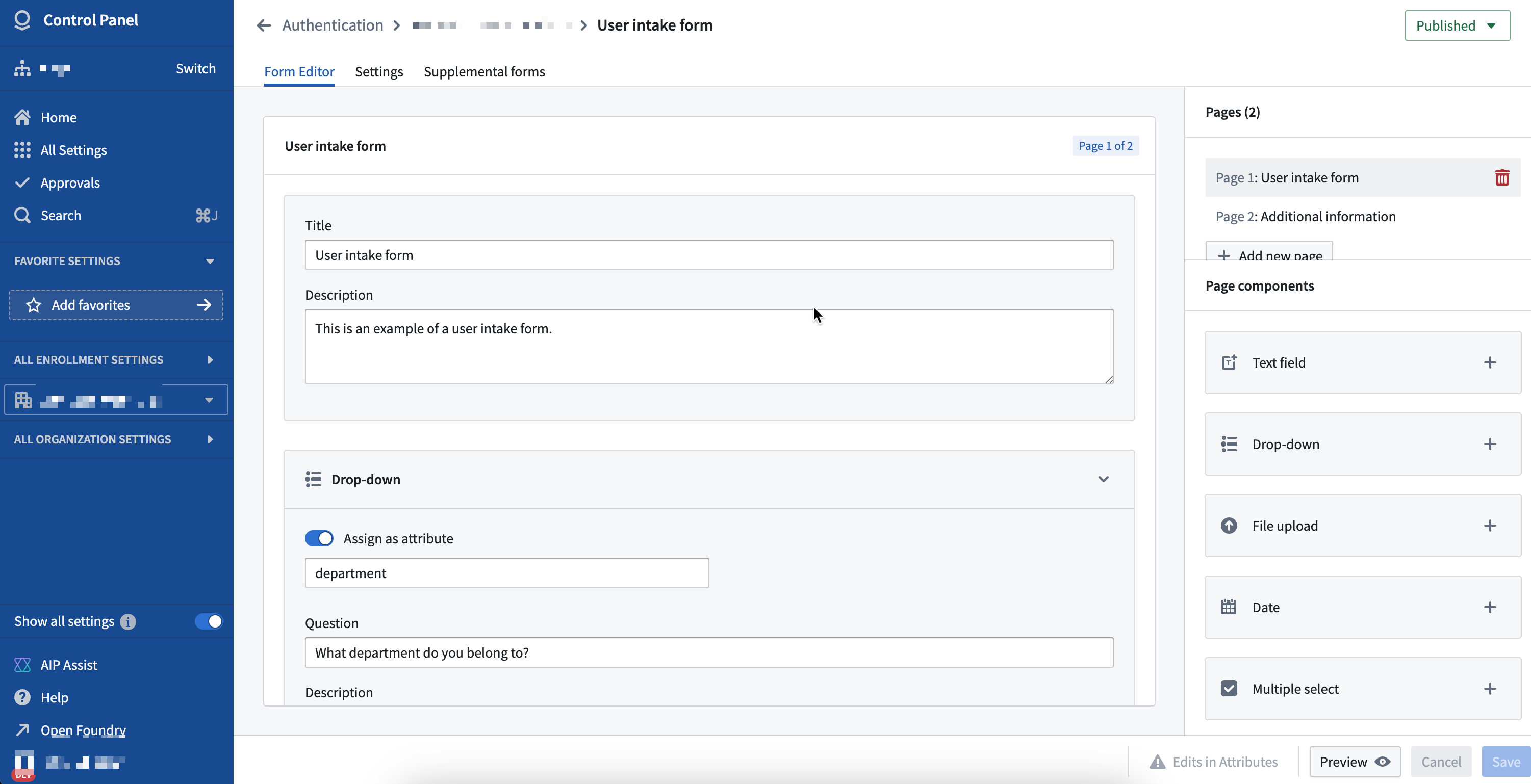Click the Open Foundry arrow icon
This screenshot has width=1531, height=784.
pyautogui.click(x=22, y=730)
